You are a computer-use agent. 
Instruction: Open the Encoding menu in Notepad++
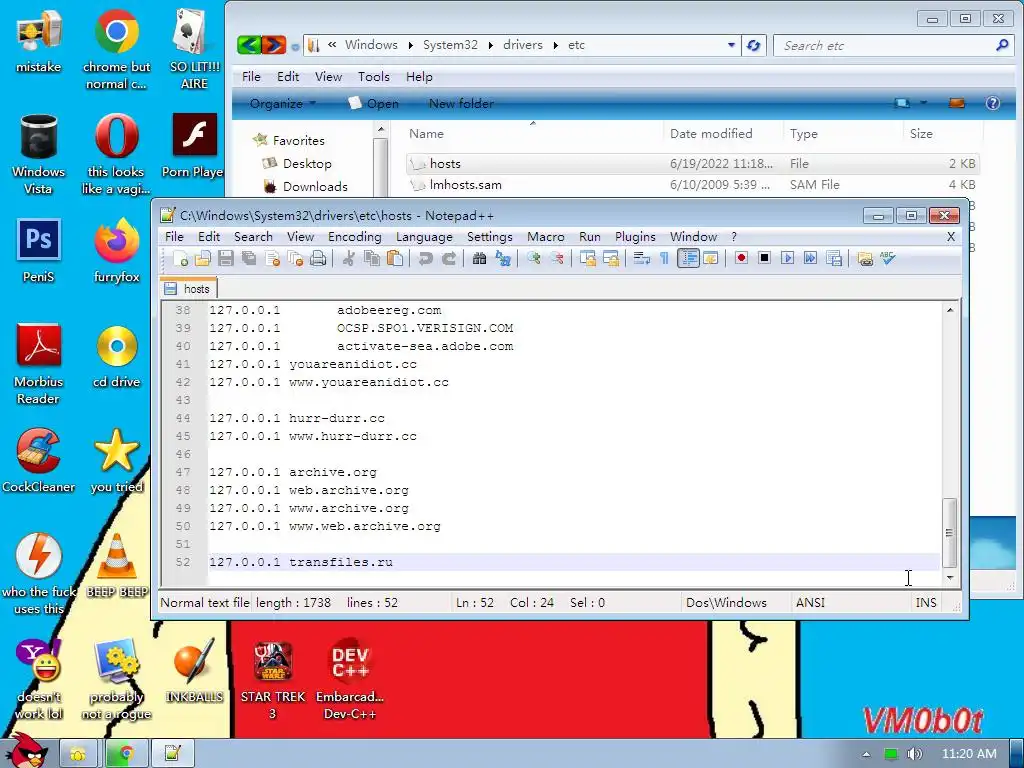click(355, 237)
